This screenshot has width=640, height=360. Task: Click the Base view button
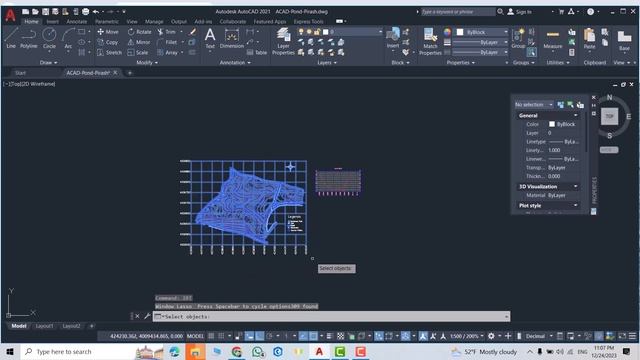click(624, 40)
